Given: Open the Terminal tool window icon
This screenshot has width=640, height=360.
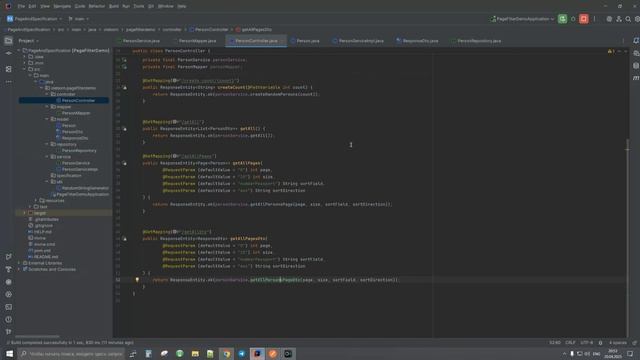Looking at the screenshot, I should (x=8, y=307).
